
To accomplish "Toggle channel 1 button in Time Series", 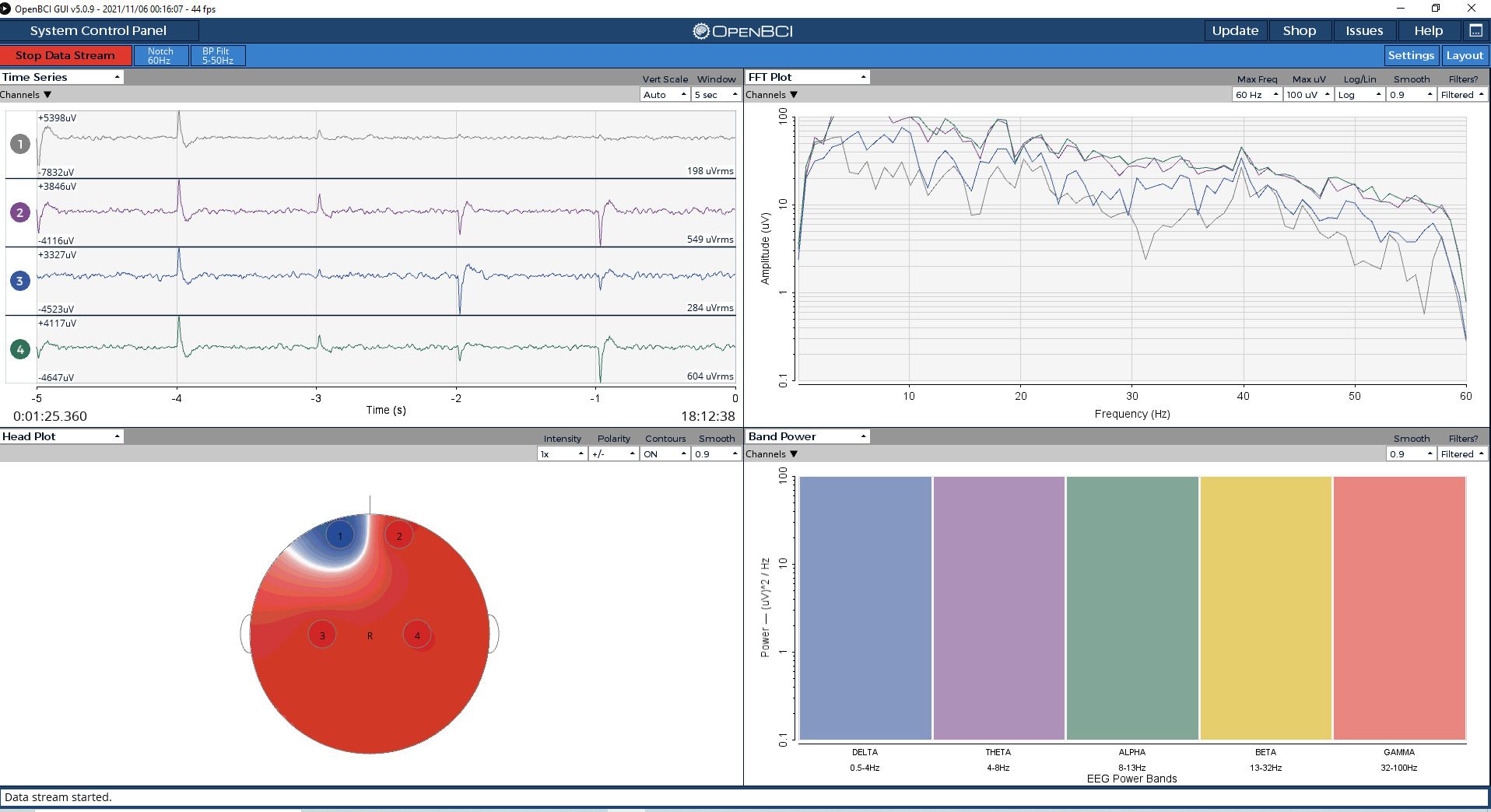I will coord(20,144).
